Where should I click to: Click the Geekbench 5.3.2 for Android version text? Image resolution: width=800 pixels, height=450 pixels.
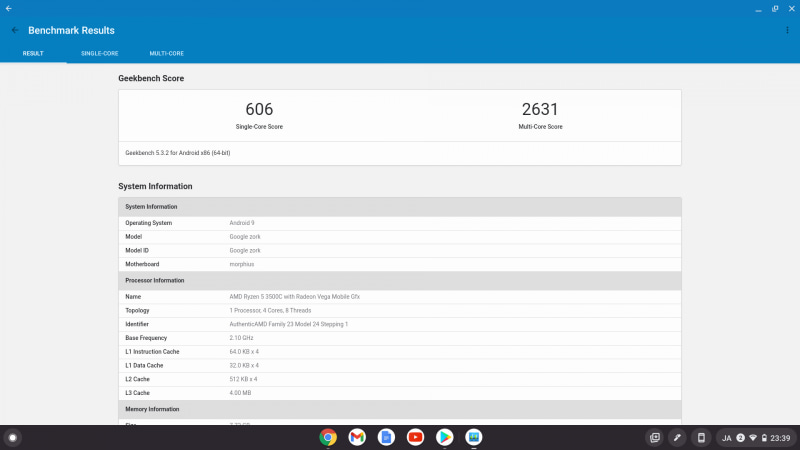(x=178, y=153)
